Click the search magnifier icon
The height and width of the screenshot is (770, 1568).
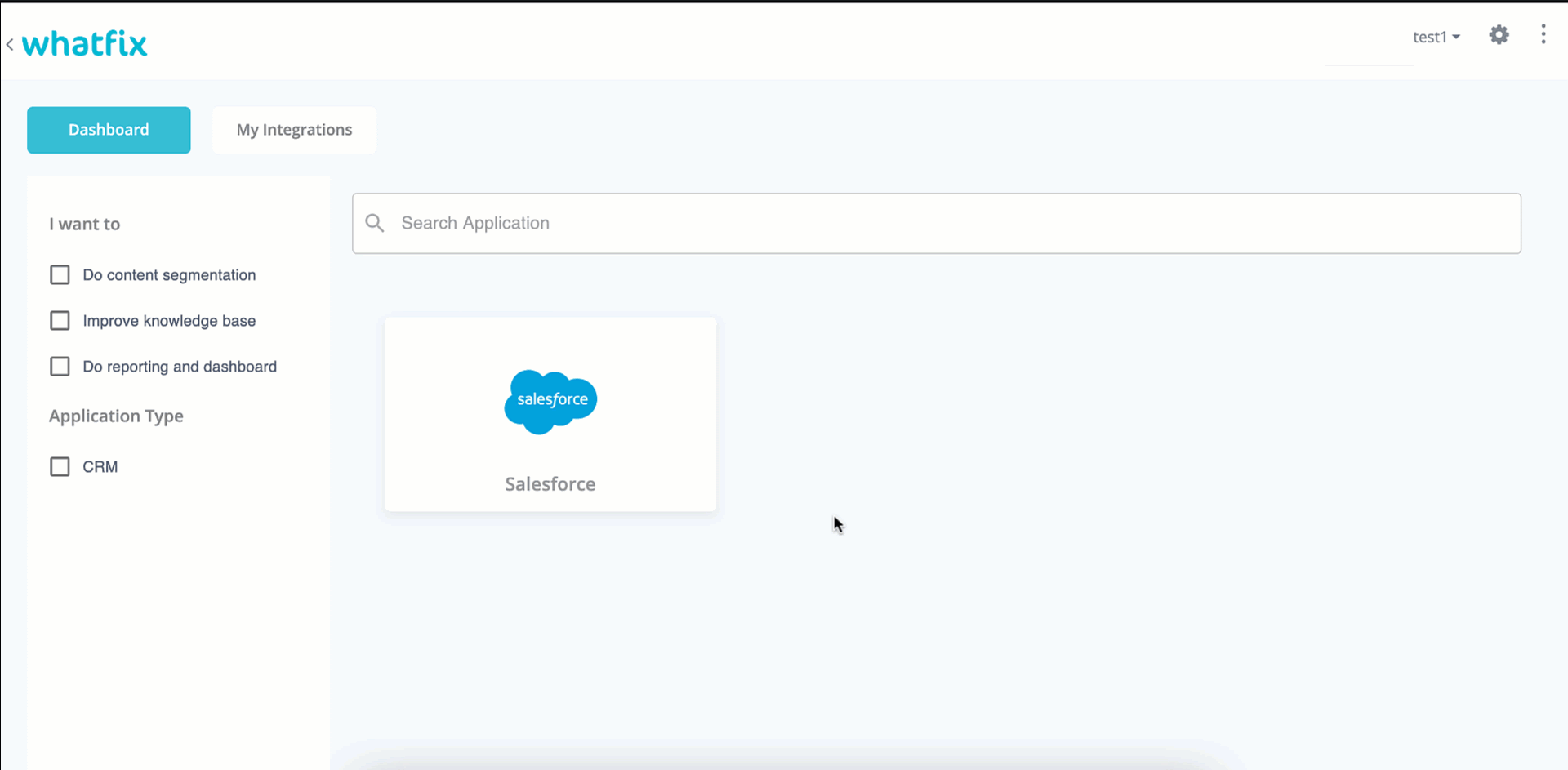[x=375, y=223]
